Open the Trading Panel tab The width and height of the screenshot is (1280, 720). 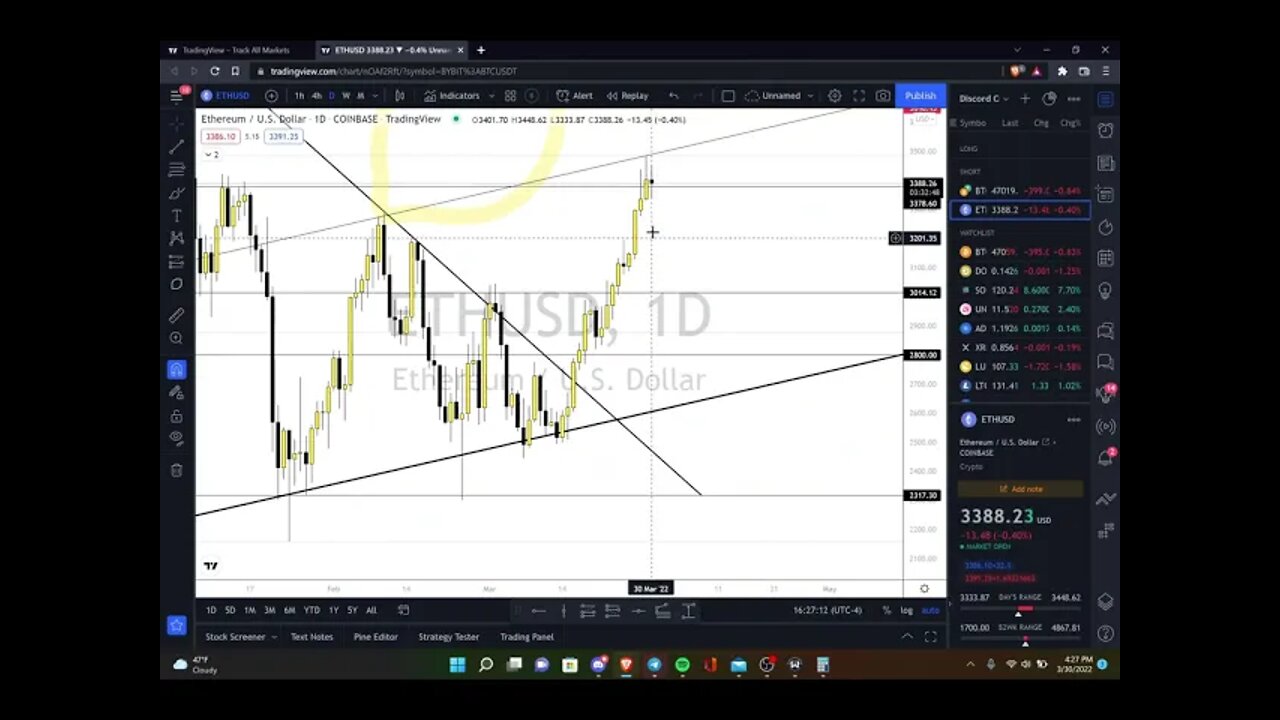point(527,637)
